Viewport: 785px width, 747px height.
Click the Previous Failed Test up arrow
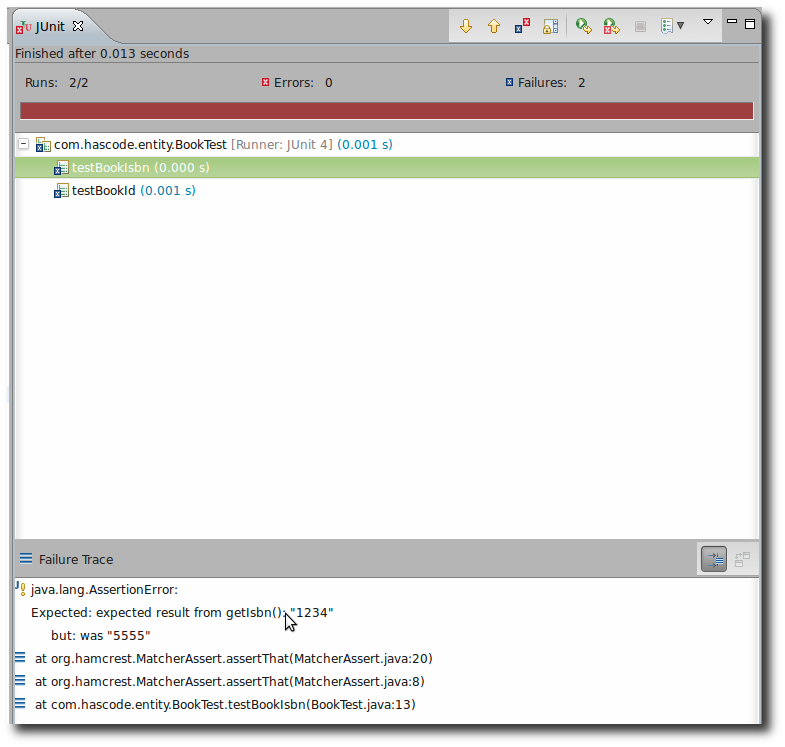(x=494, y=26)
